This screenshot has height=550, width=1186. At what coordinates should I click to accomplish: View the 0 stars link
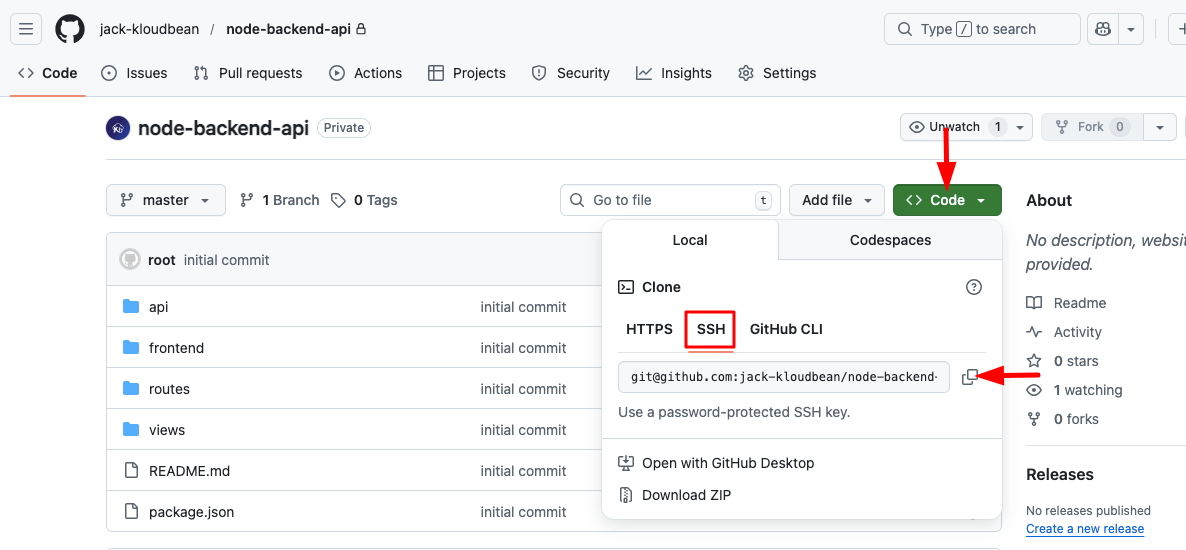pos(1063,361)
